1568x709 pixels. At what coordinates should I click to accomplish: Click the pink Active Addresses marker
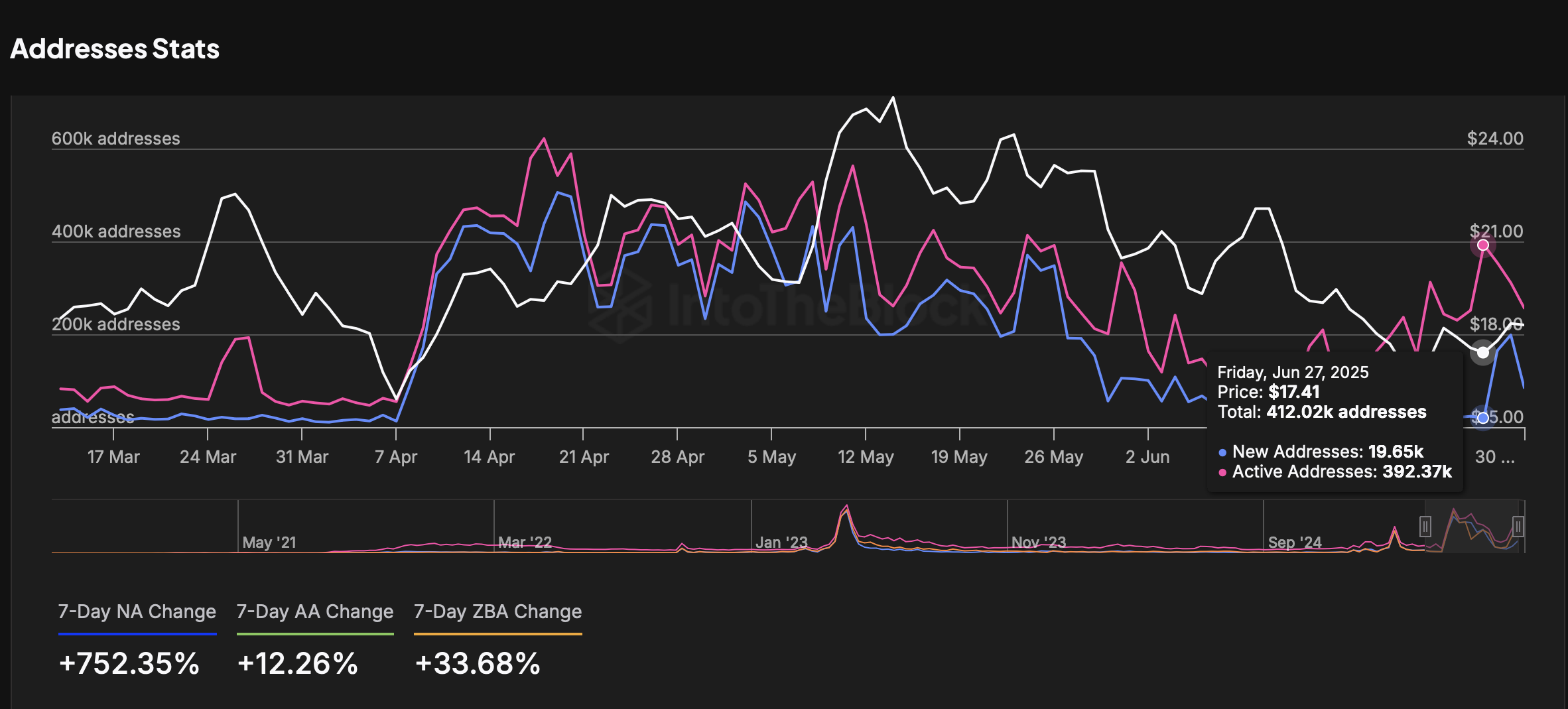click(x=1483, y=245)
